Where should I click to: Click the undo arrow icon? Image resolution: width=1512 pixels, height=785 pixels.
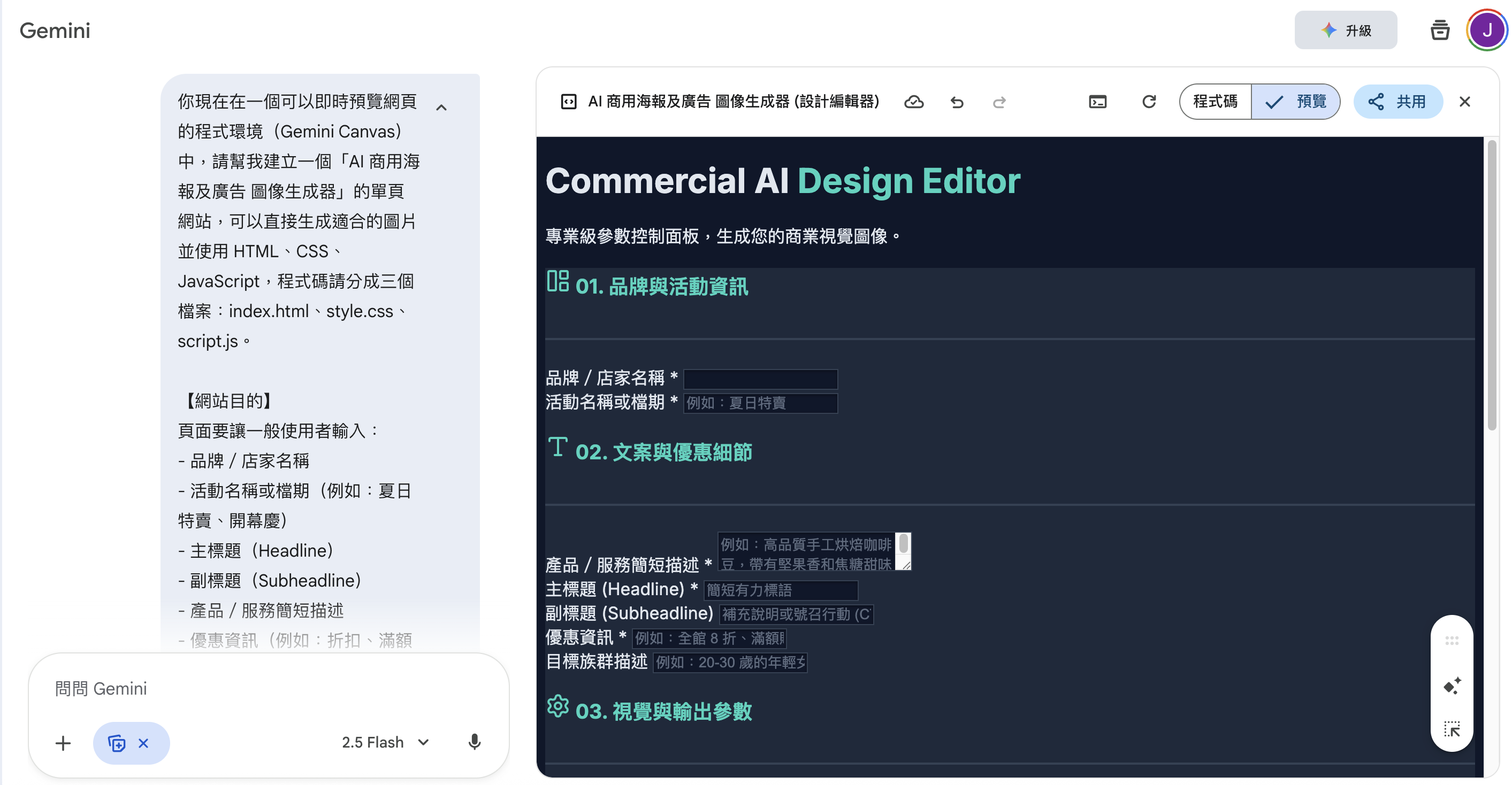(x=957, y=102)
